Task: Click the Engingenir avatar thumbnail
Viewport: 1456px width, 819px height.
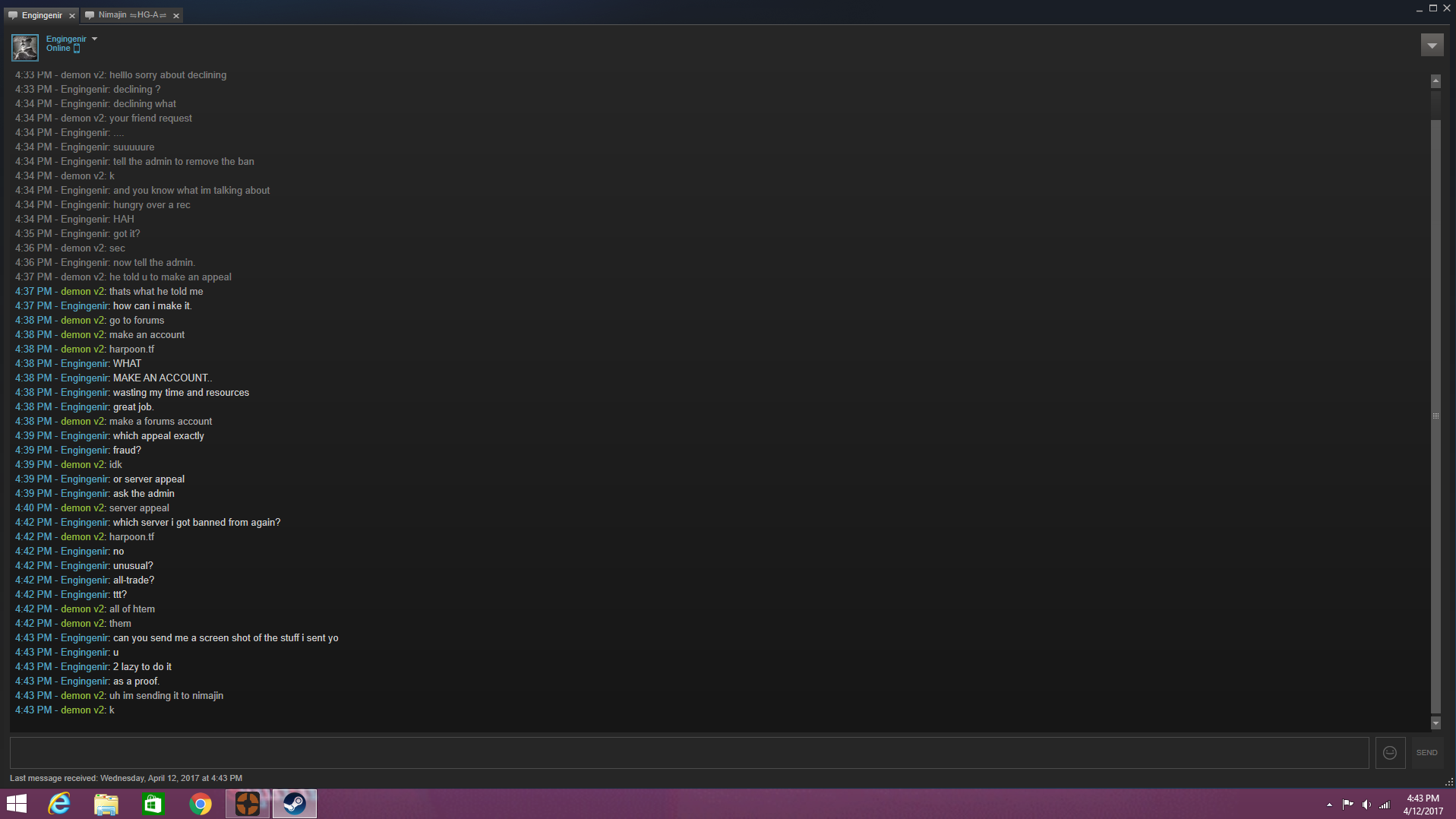Action: [x=25, y=47]
